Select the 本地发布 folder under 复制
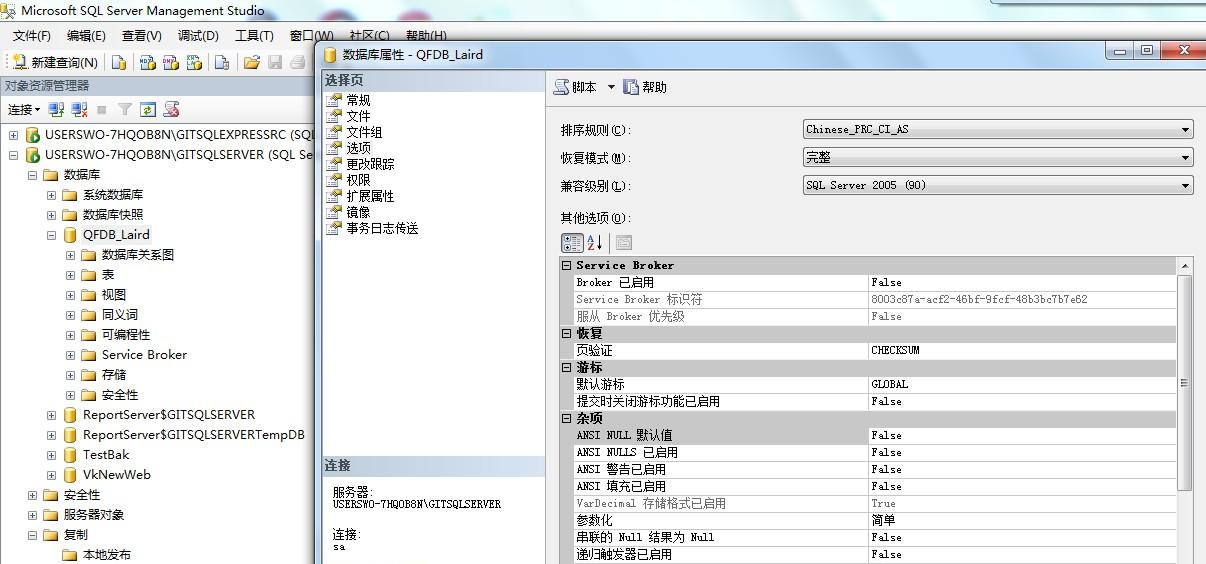Image resolution: width=1206 pixels, height=564 pixels. point(106,555)
